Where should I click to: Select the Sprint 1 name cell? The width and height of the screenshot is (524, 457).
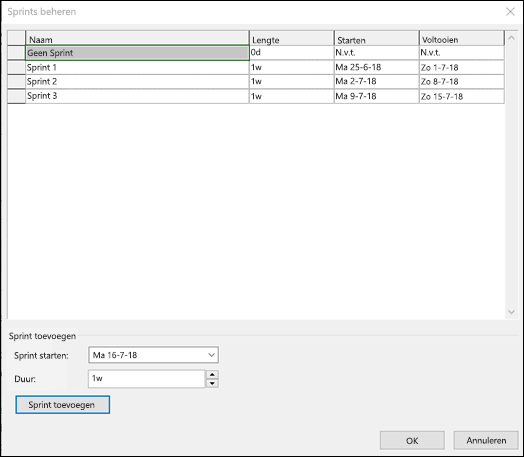[x=137, y=67]
